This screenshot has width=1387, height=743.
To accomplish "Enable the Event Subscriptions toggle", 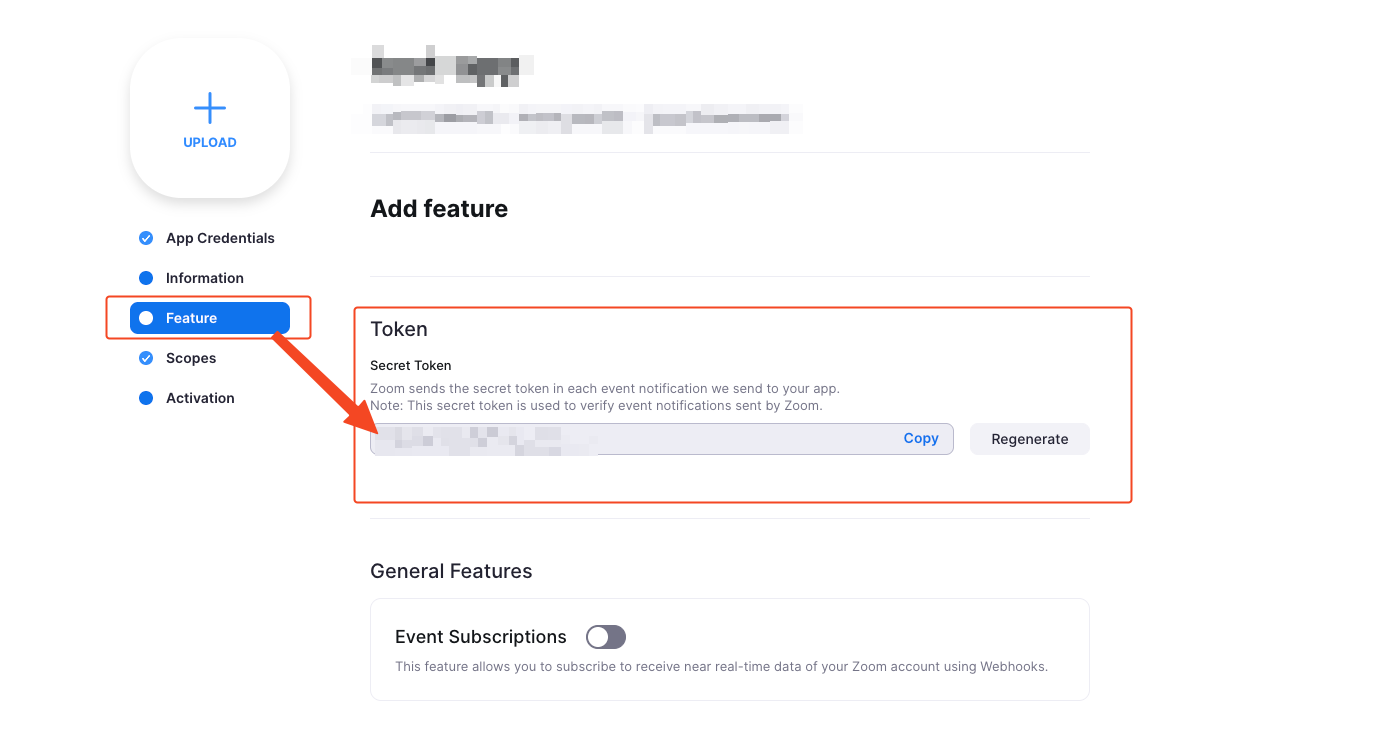I will click(x=606, y=637).
